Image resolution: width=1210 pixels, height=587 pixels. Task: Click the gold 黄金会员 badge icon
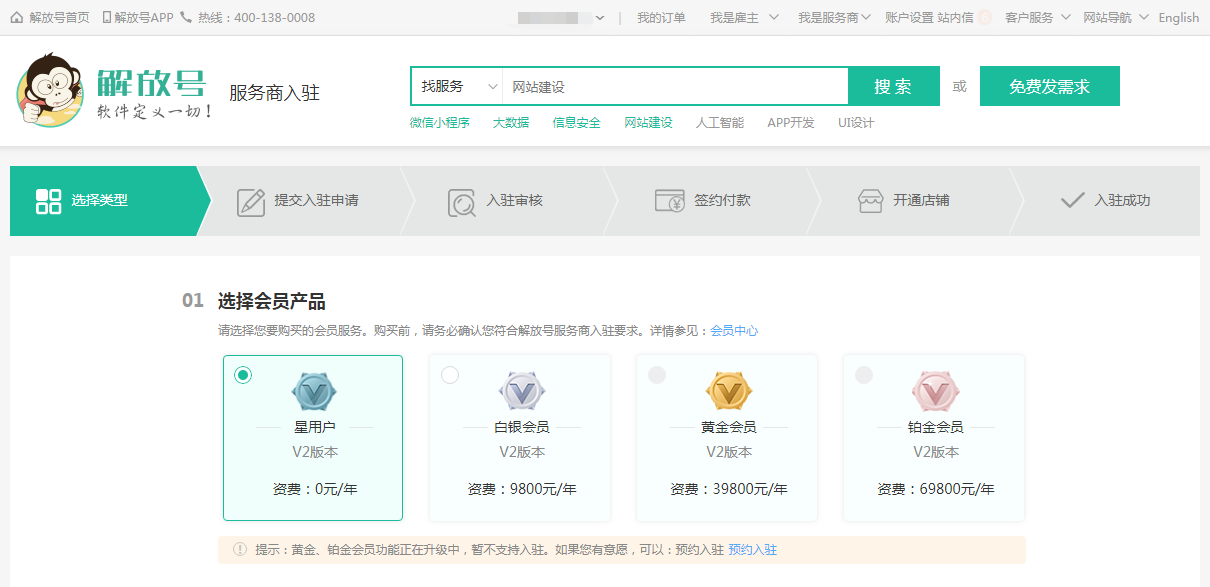pos(728,392)
